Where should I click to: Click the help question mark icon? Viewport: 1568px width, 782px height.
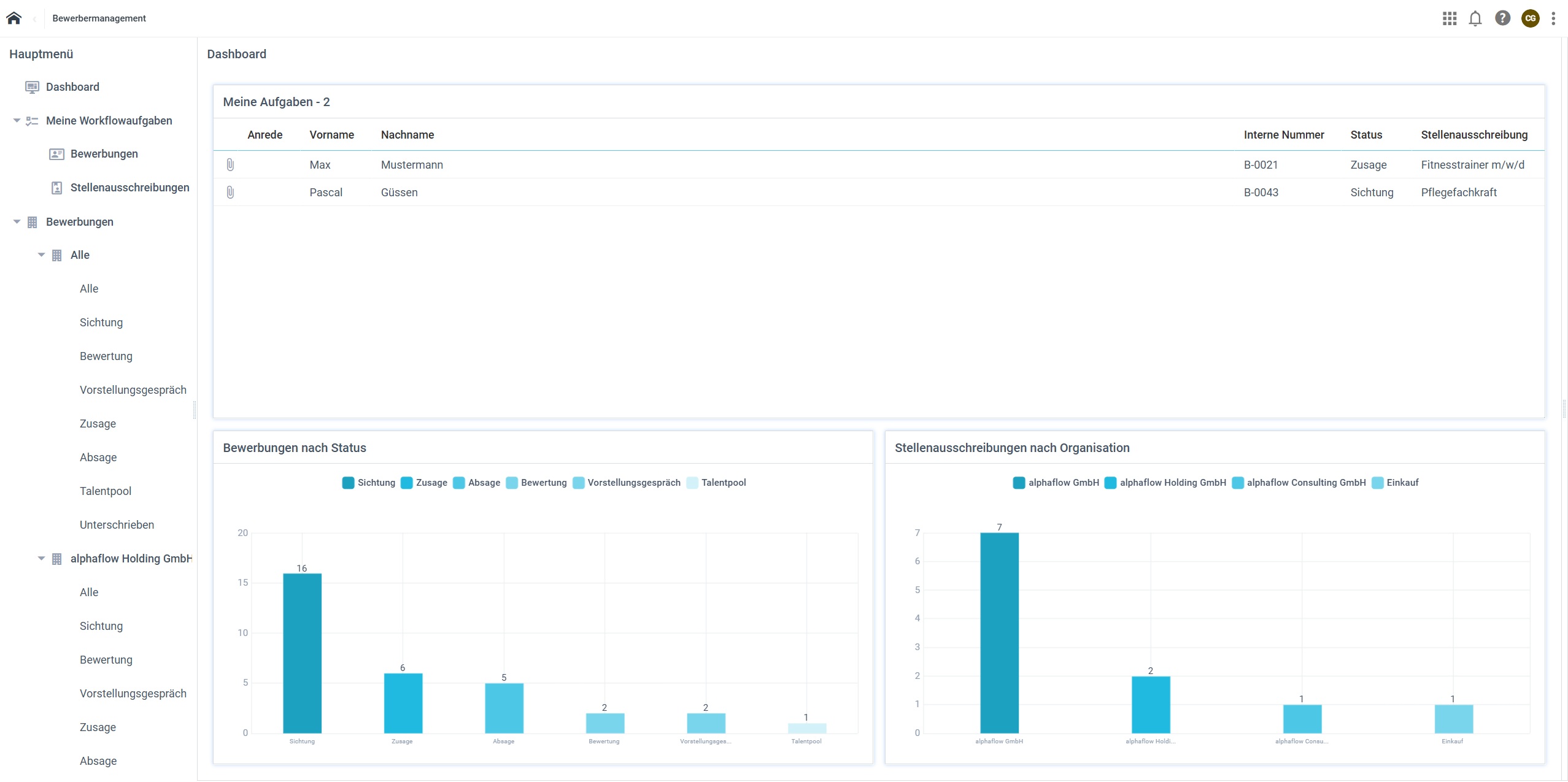pyautogui.click(x=1502, y=18)
